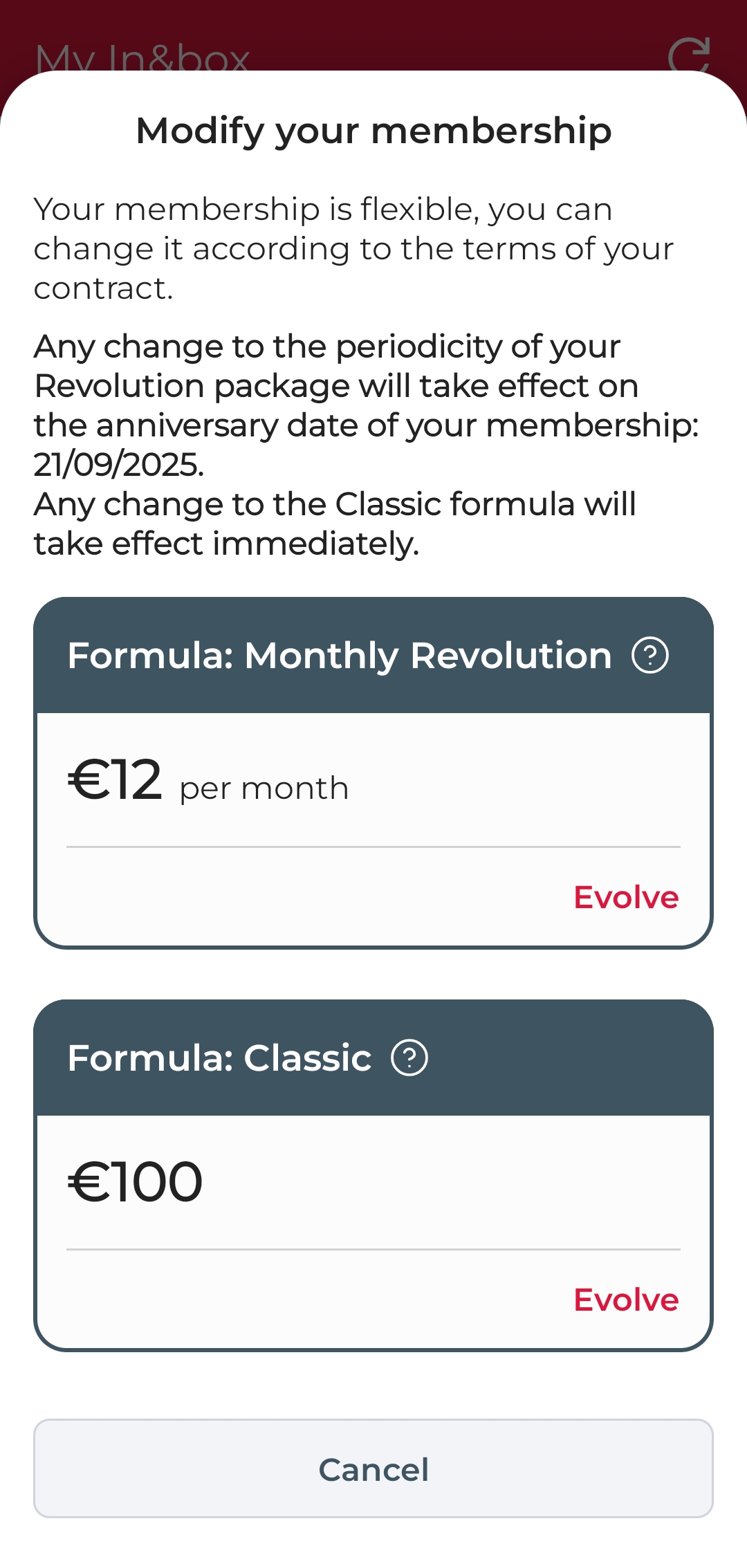
Task: Select Evolve under the €100 Classic price
Action: click(x=626, y=1300)
